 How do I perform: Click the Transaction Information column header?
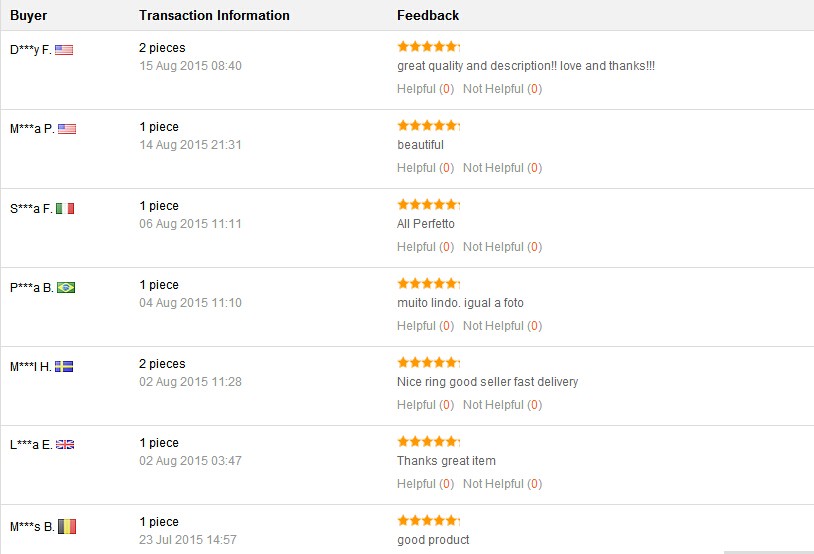[214, 15]
